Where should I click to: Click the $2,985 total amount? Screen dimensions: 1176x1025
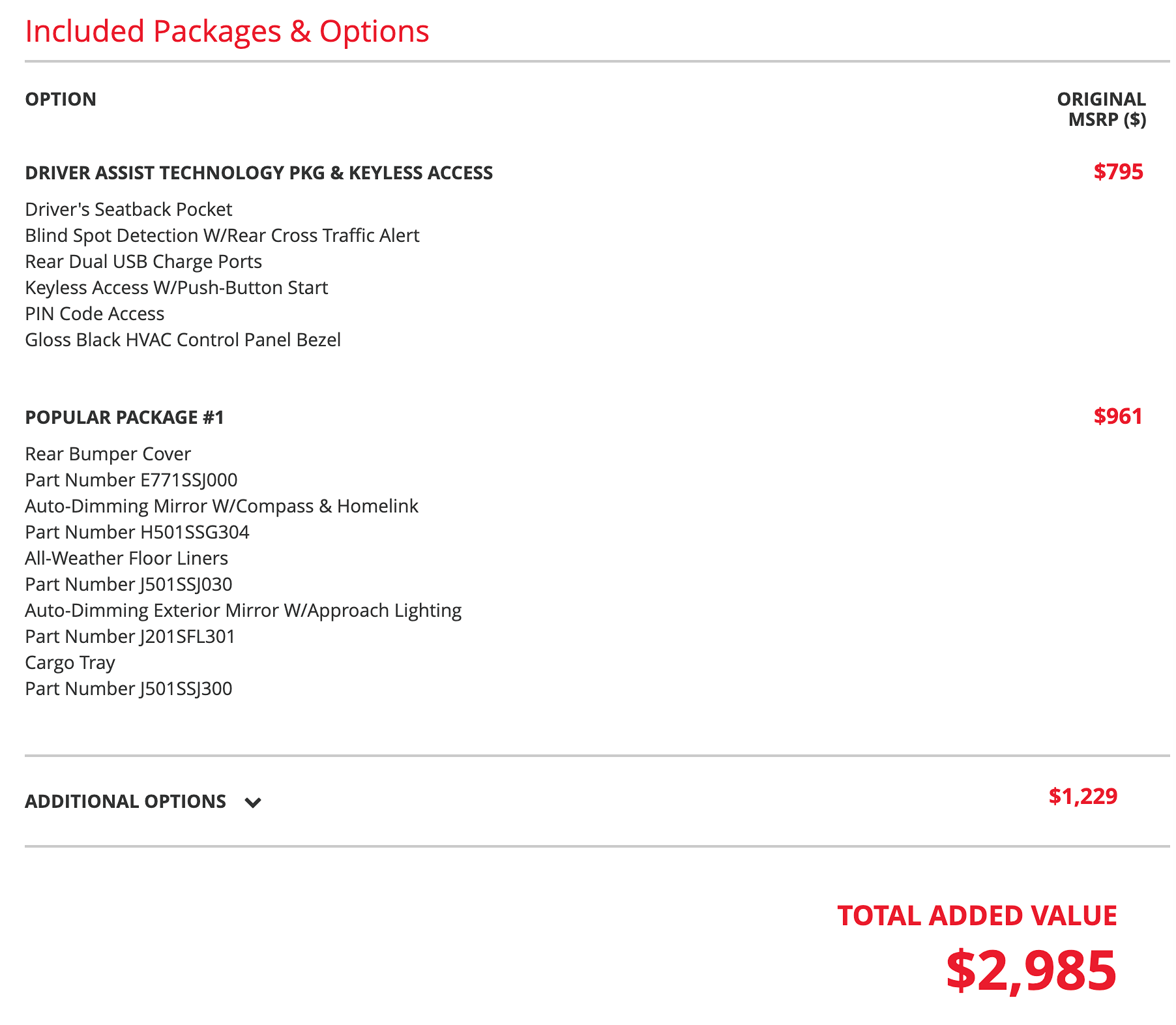[x=1031, y=971]
